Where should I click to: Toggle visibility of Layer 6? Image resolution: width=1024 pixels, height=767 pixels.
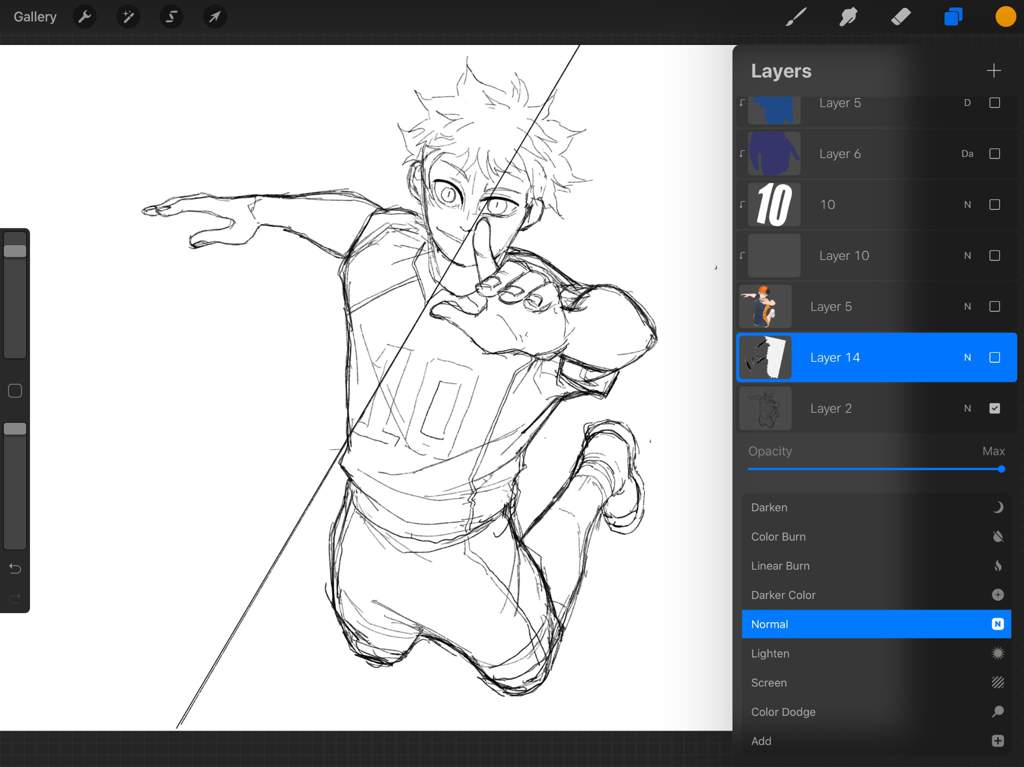(994, 154)
